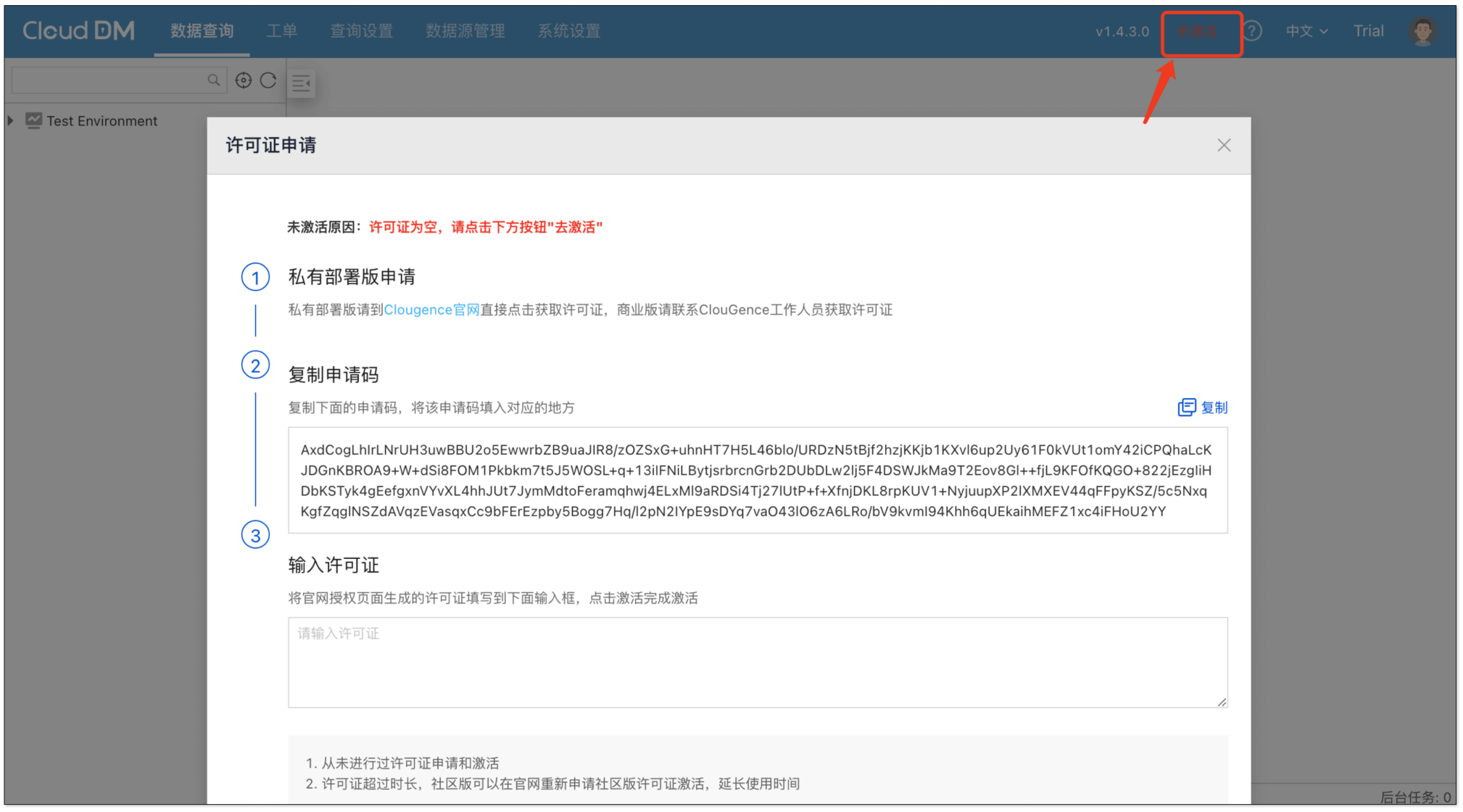1463x812 pixels.
Task: Click the search magnifier icon in sidebar
Action: [x=213, y=80]
